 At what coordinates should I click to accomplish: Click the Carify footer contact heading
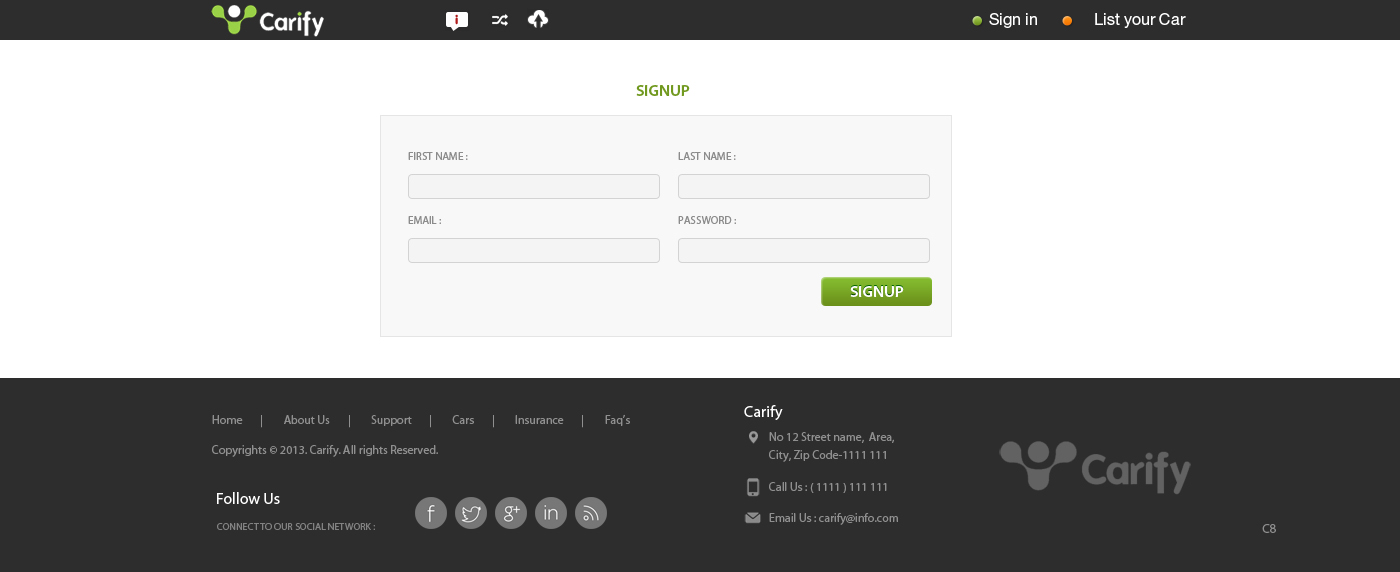pos(763,412)
